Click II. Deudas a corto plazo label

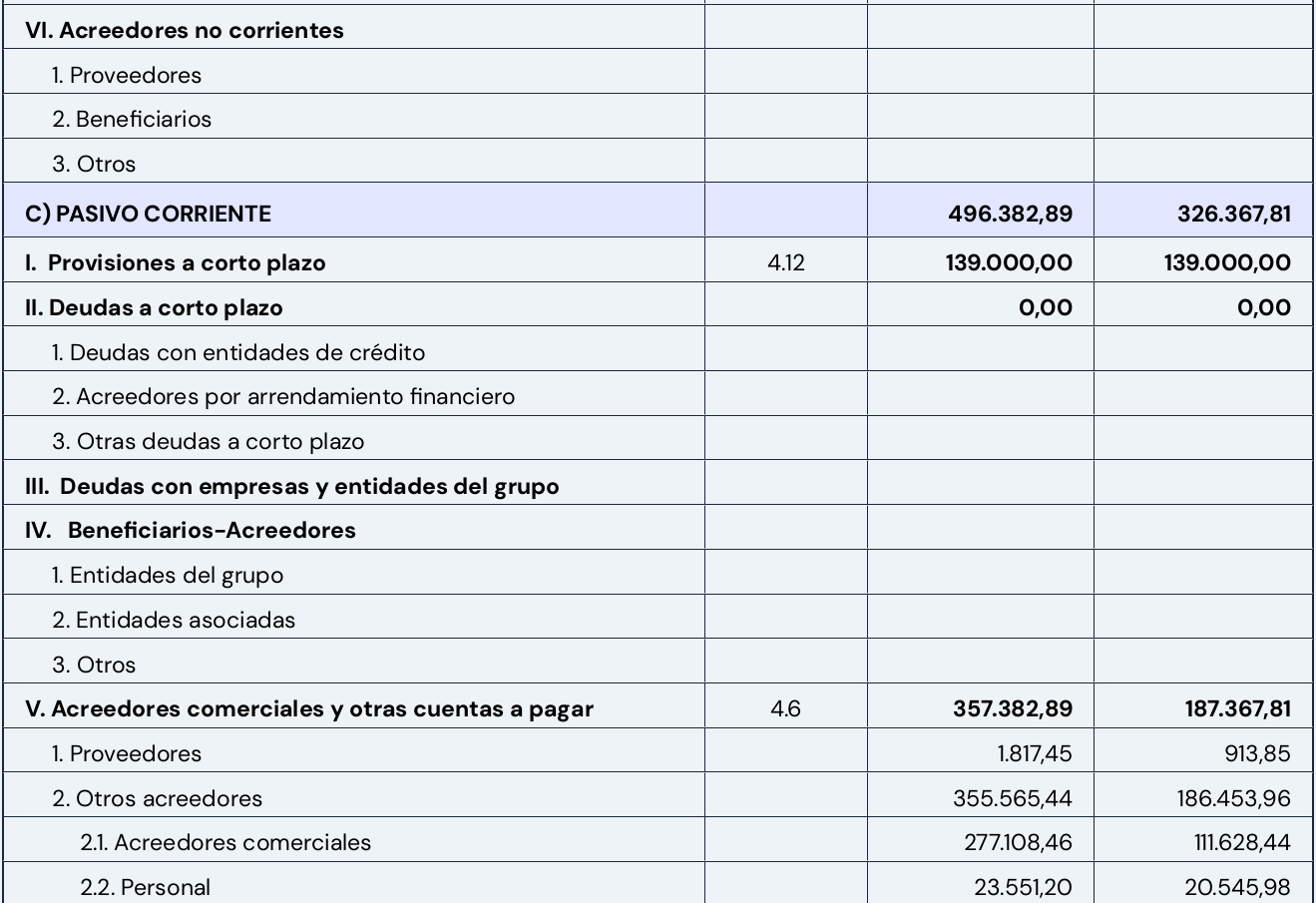point(154,307)
